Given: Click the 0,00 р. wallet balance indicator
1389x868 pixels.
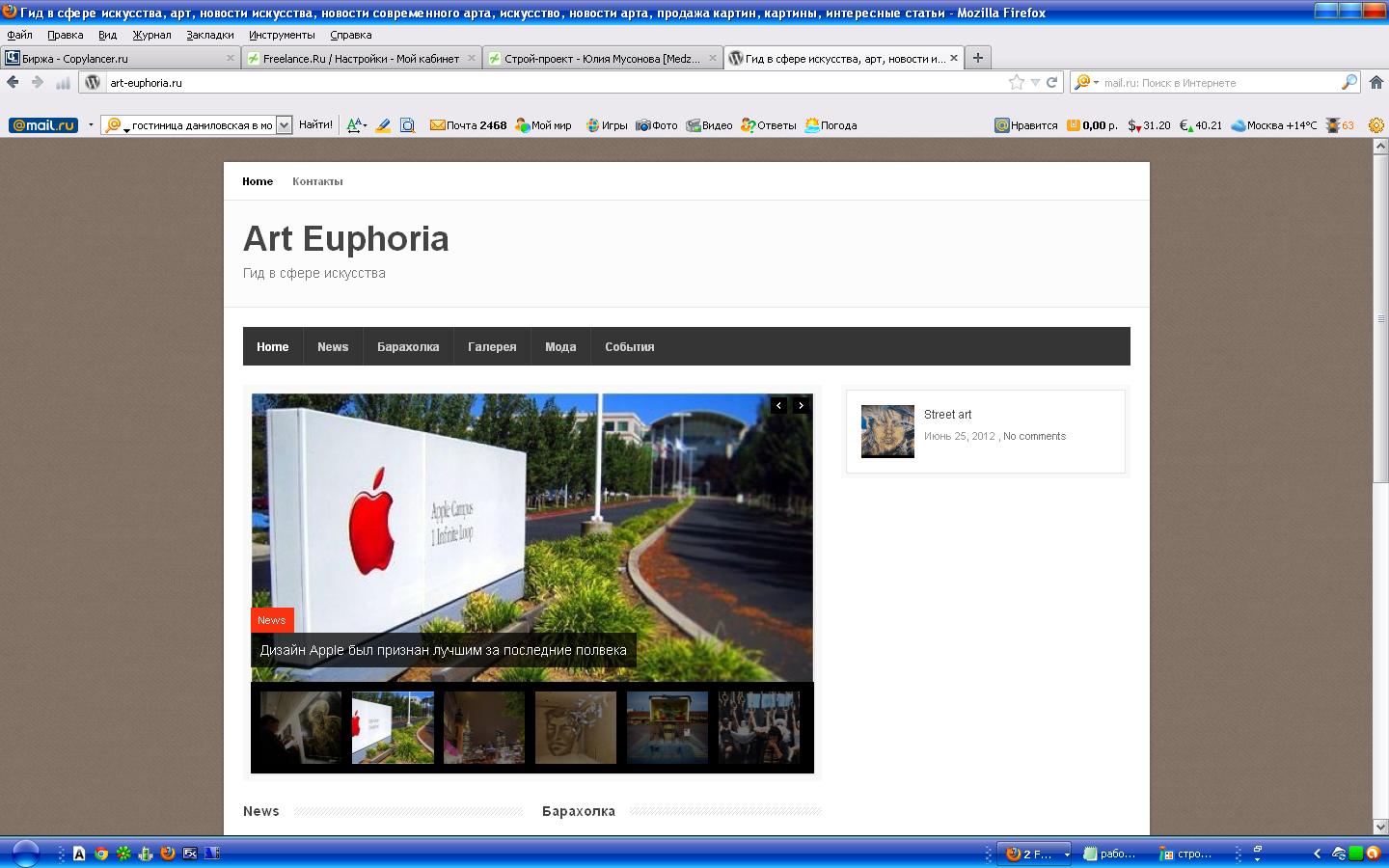Looking at the screenshot, I should tap(1092, 125).
